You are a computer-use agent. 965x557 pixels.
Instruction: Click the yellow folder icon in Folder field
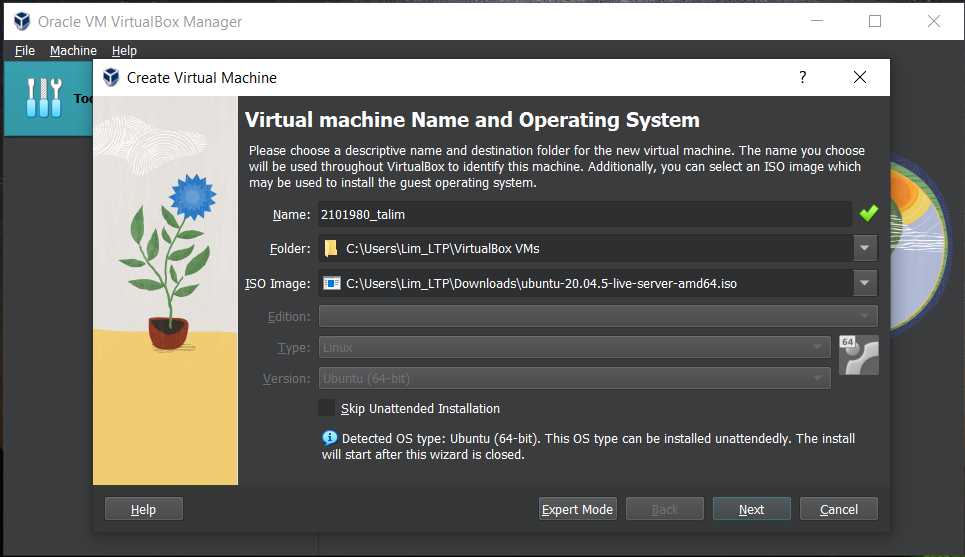[x=331, y=249]
